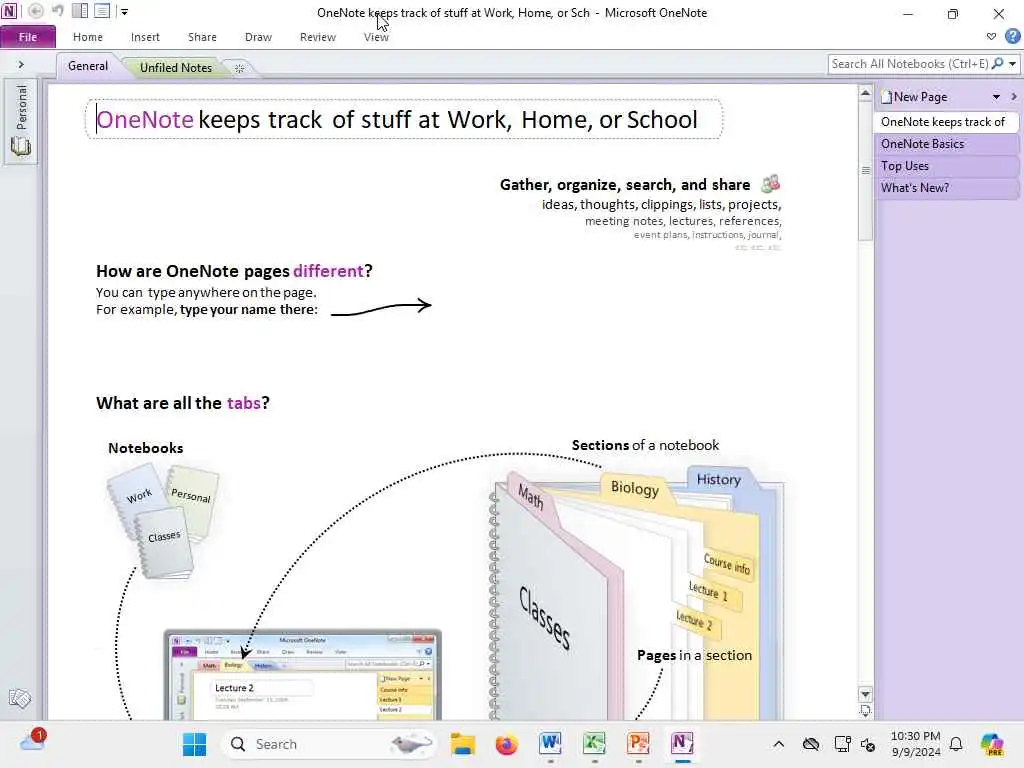Toggle the Full Page View icon
Image resolution: width=1024 pixels, height=768 pixels.
pos(103,11)
